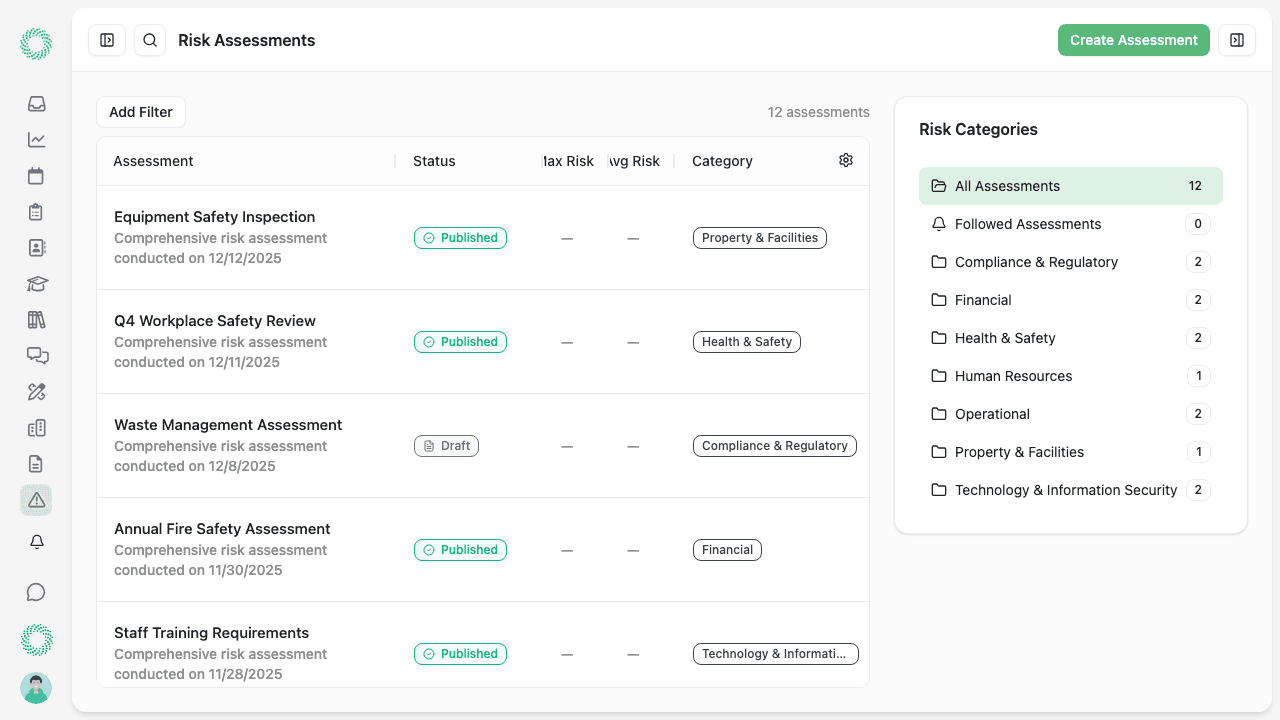The width and height of the screenshot is (1280, 720).
Task: Open the chat messages icon near the bottom
Action: 36,592
